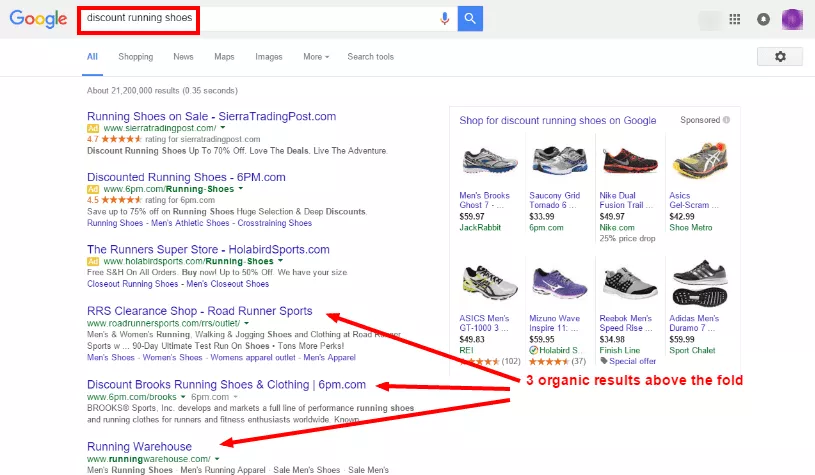Click the 25% price drop label
815x475 pixels.
pos(627,239)
